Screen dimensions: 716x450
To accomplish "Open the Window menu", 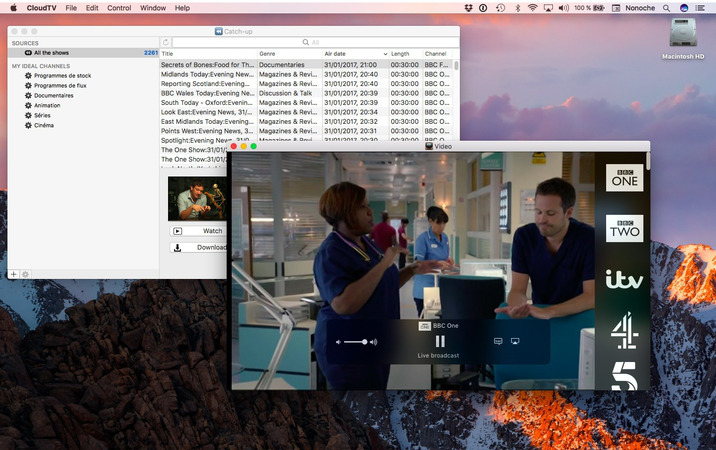I will click(153, 7).
